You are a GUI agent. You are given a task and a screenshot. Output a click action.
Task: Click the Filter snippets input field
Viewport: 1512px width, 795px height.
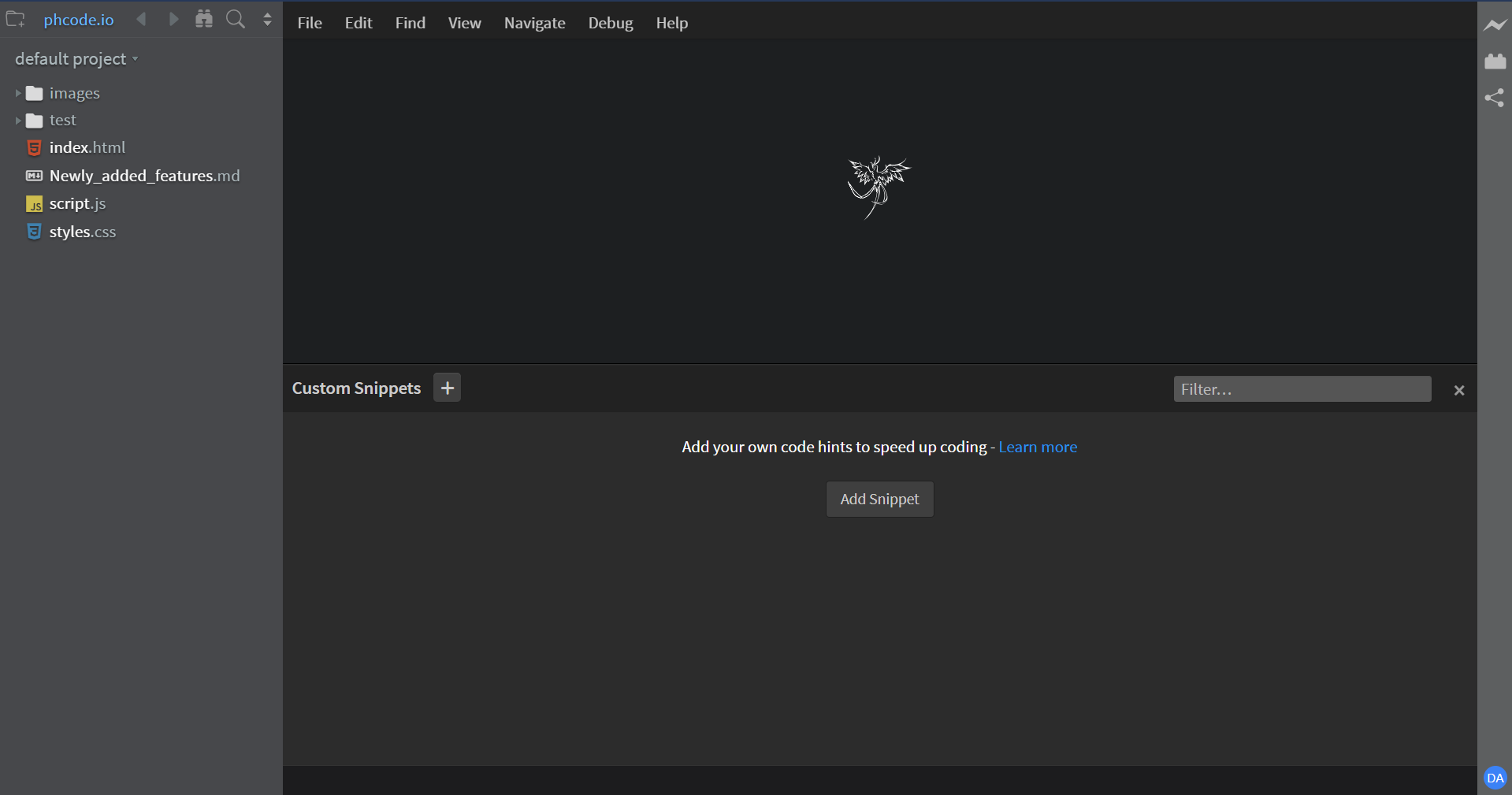(x=1302, y=388)
